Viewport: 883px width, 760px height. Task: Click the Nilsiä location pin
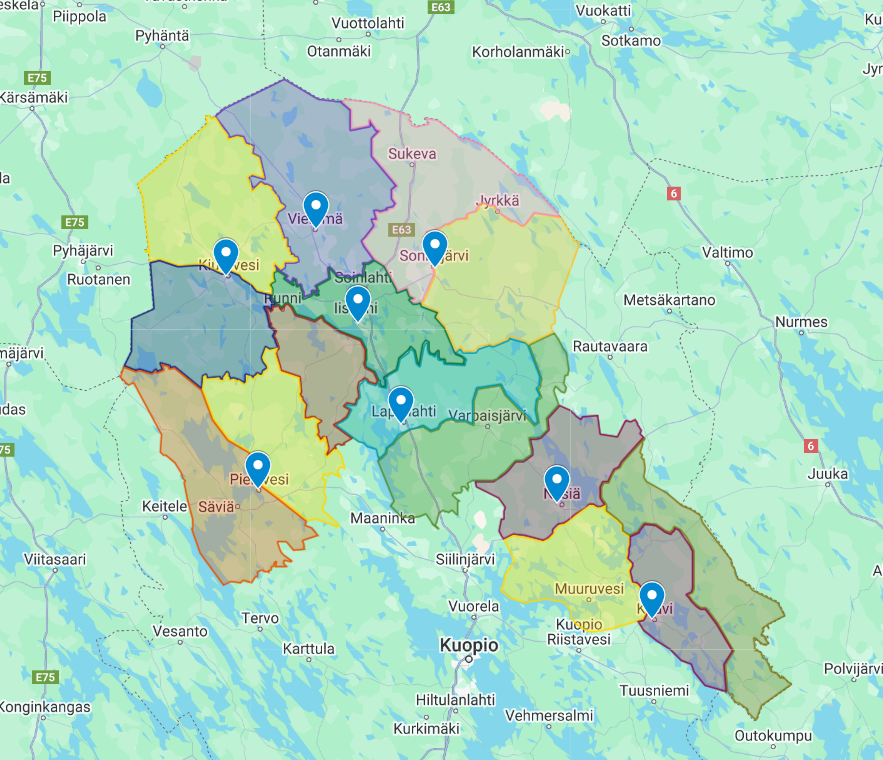[x=557, y=482]
